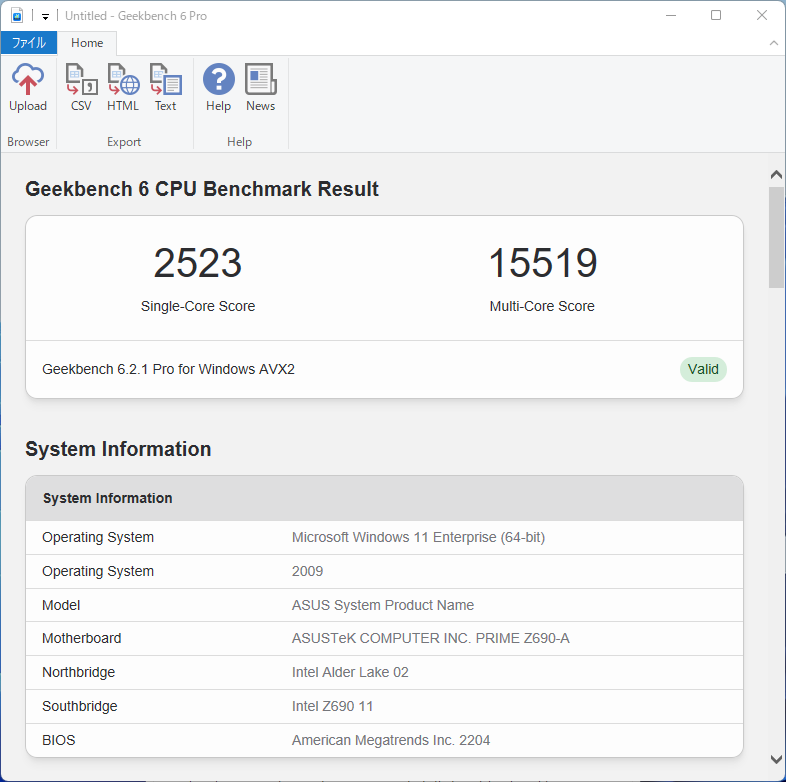Click the Geekbench app icon in the title bar

click(17, 16)
